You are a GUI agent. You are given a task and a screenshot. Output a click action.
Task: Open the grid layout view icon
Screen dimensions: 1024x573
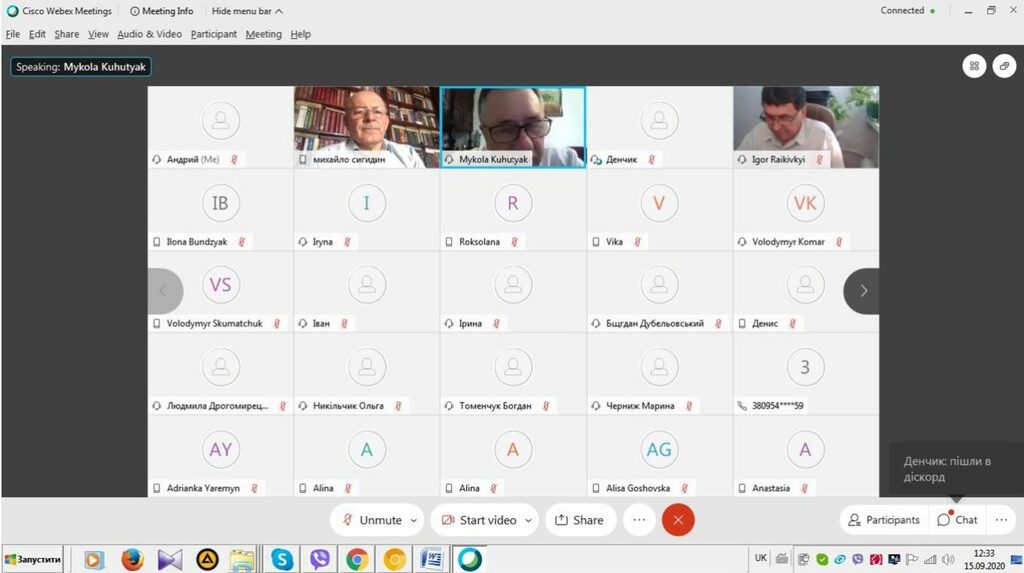974,66
